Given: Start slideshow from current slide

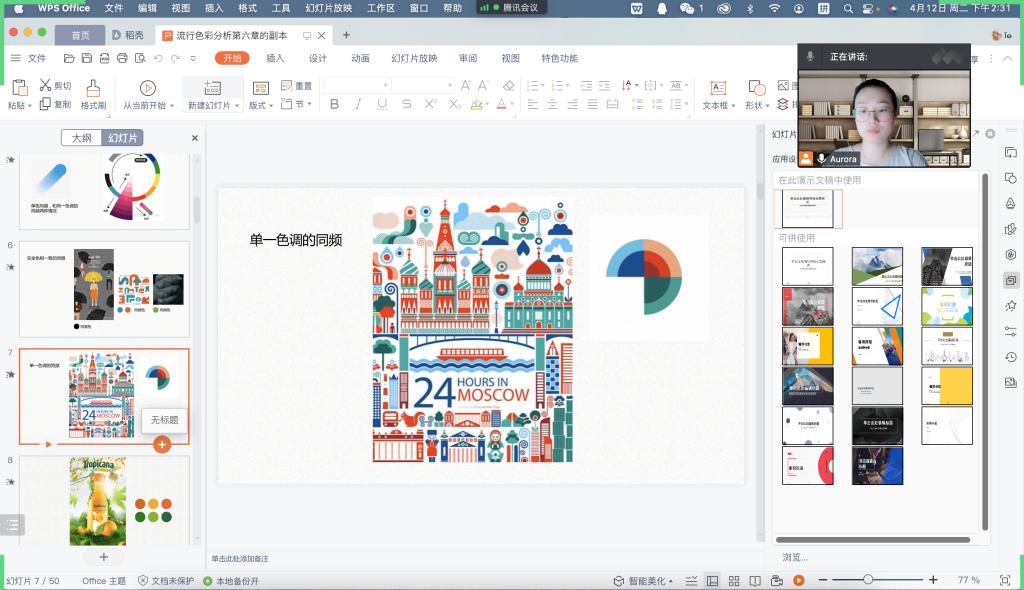Looking at the screenshot, I should [x=148, y=88].
